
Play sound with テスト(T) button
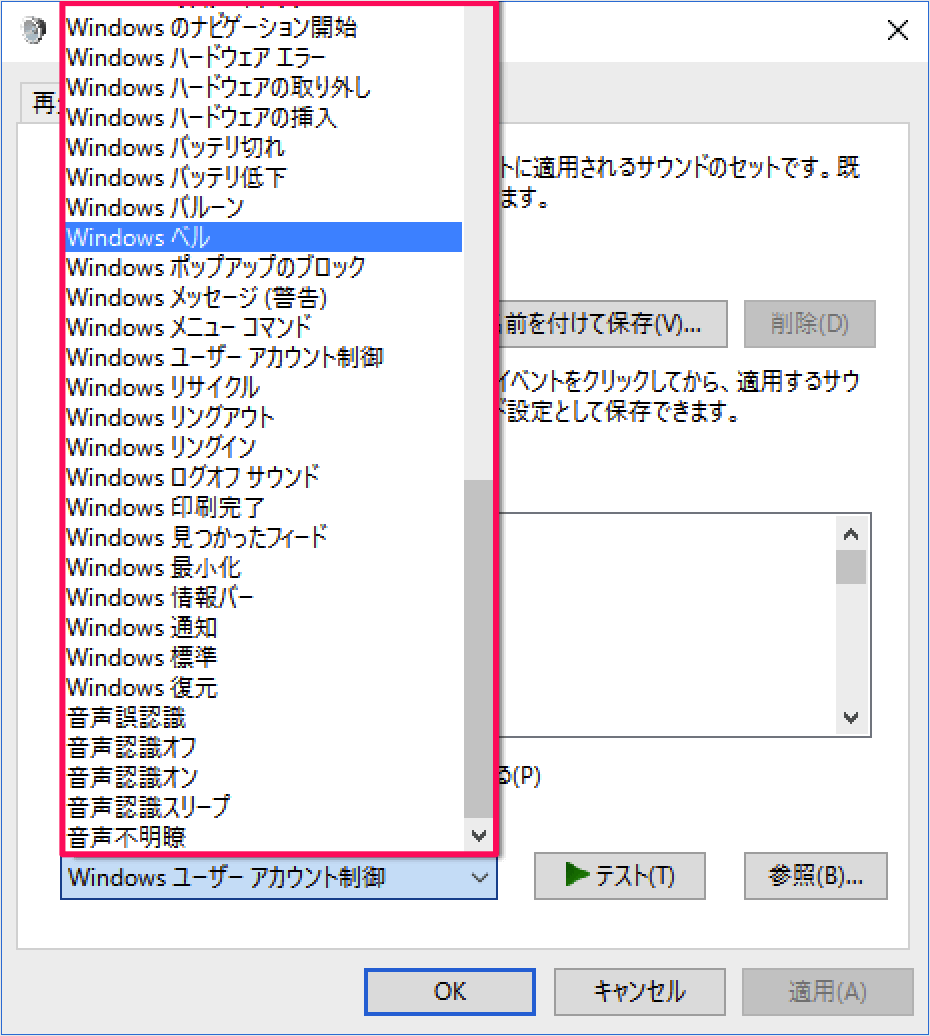point(620,876)
